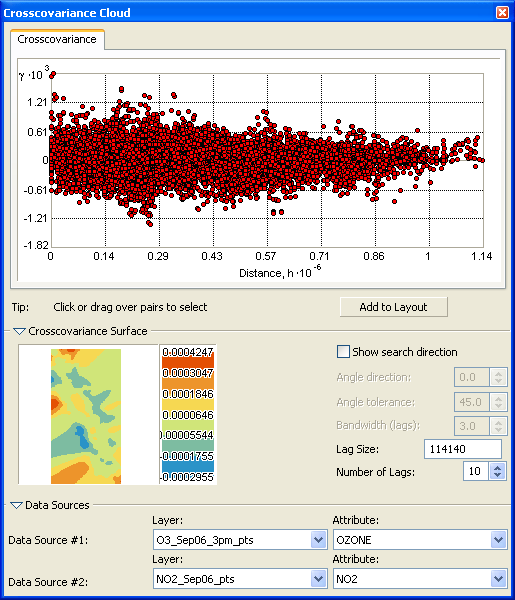Click the light green 0.0000646 legend swatch
Viewport: 515px width, 600px height.
coord(188,425)
